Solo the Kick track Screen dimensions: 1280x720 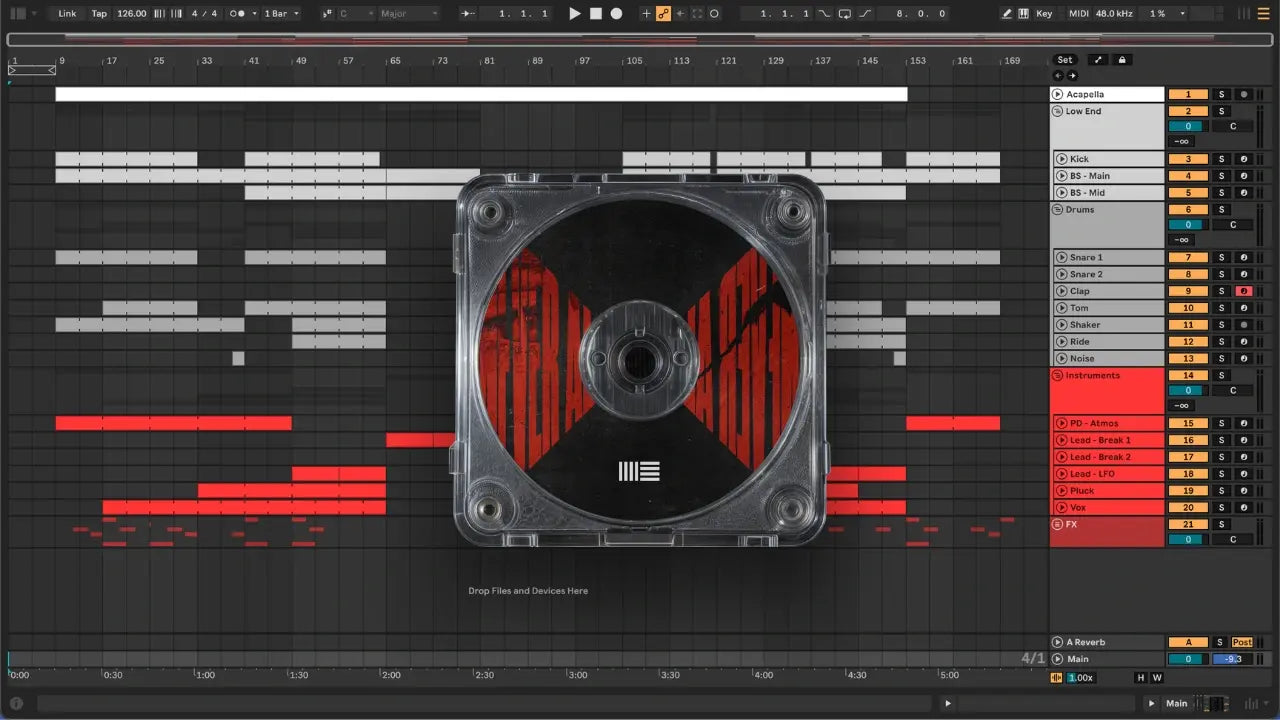tap(1220, 159)
